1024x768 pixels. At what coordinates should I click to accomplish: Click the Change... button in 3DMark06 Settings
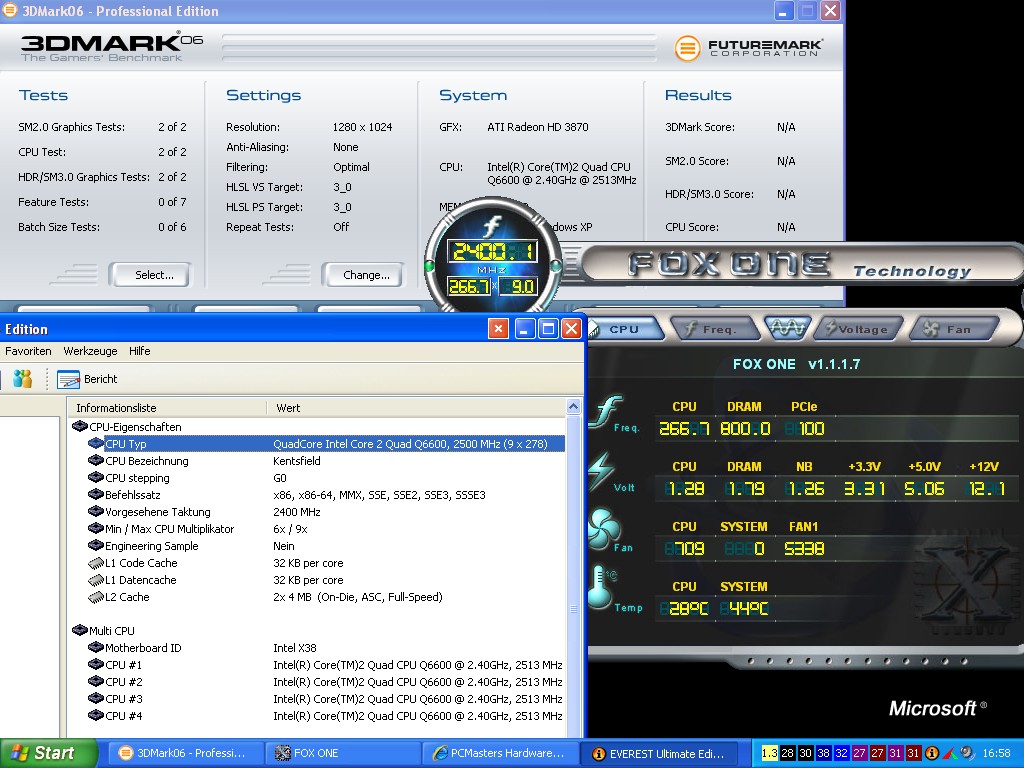tap(362, 275)
